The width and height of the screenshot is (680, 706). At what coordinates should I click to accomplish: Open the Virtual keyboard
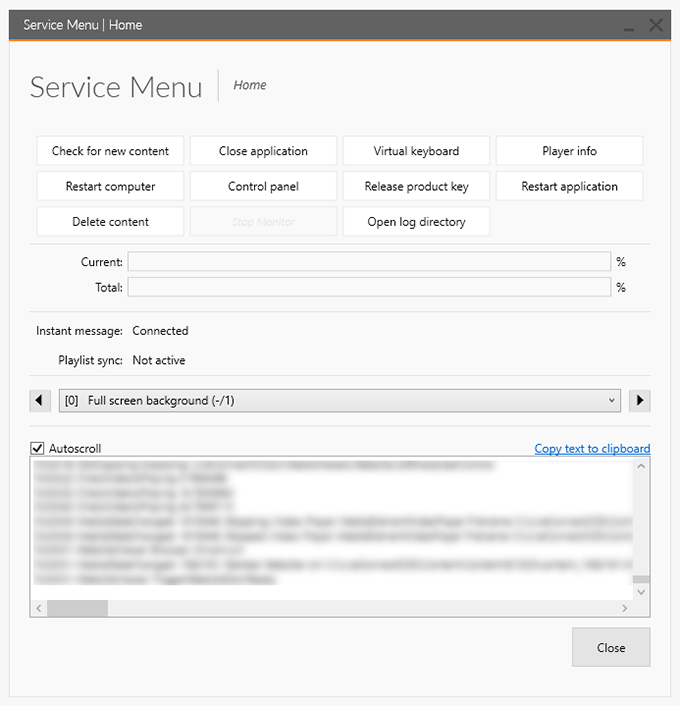(416, 151)
